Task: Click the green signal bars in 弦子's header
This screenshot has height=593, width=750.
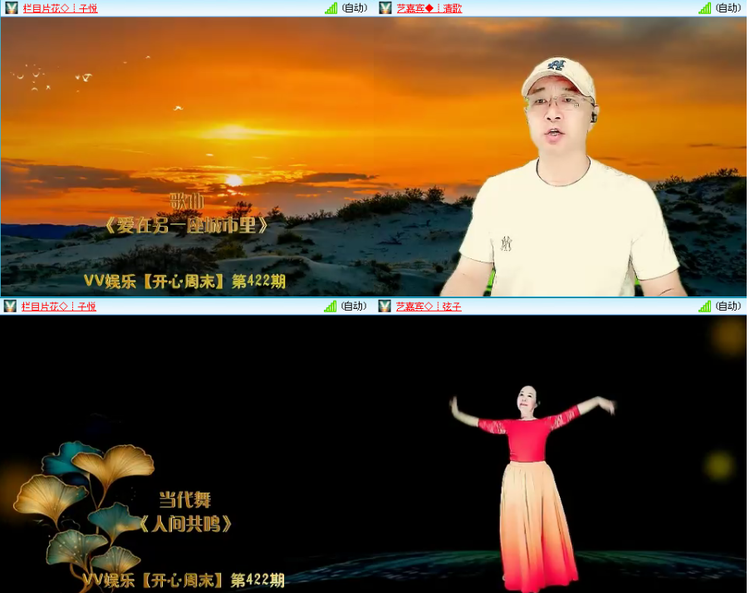Action: pyautogui.click(x=705, y=306)
